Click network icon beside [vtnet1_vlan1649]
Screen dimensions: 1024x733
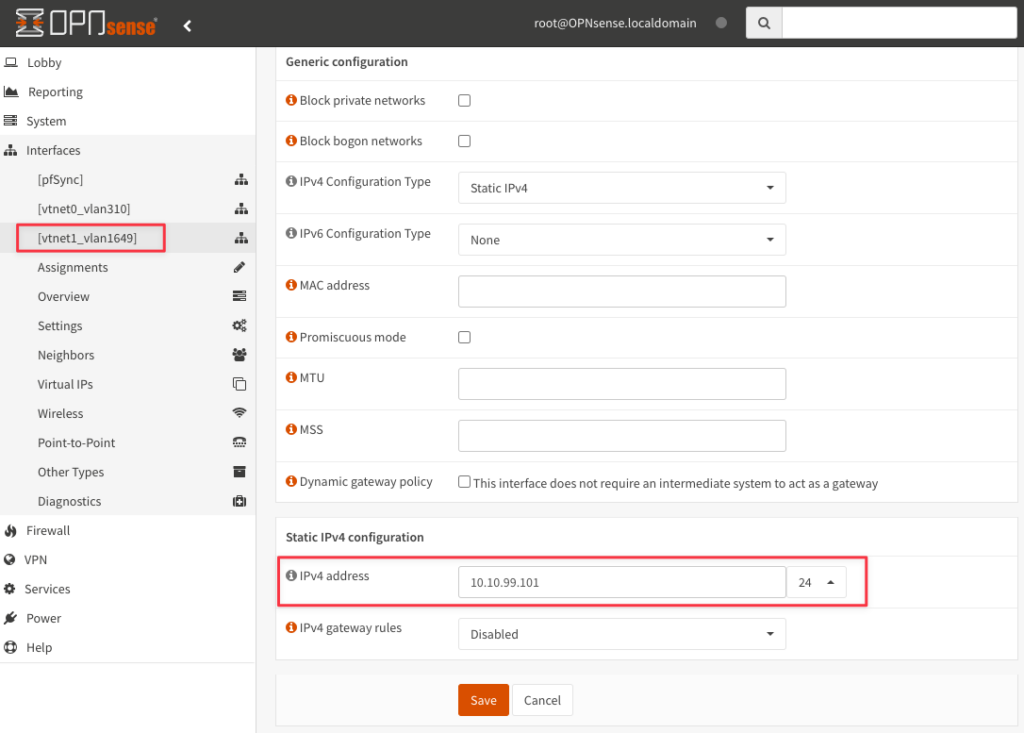coord(241,238)
